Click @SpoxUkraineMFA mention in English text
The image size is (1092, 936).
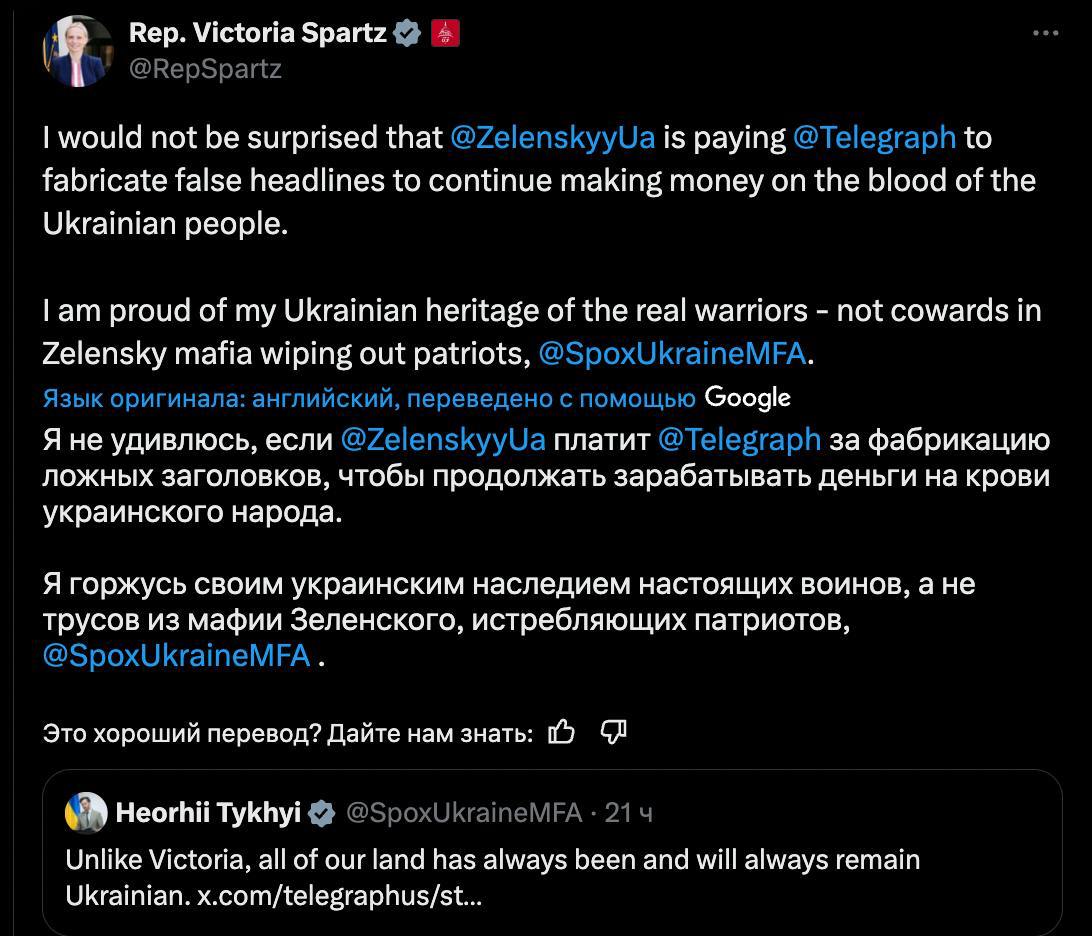pyautogui.click(x=671, y=353)
